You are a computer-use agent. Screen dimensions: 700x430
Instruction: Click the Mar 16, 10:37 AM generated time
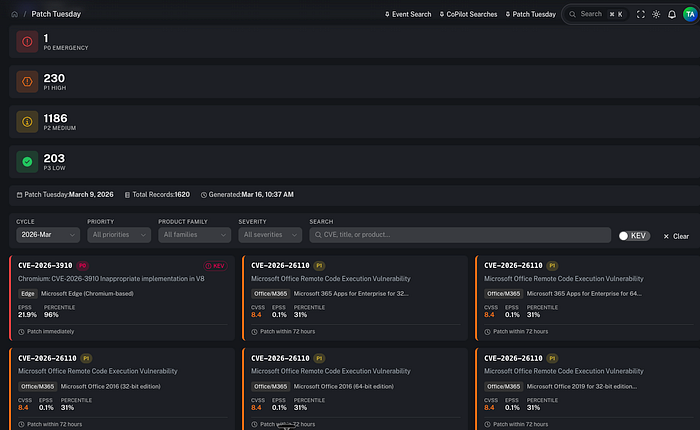click(267, 195)
